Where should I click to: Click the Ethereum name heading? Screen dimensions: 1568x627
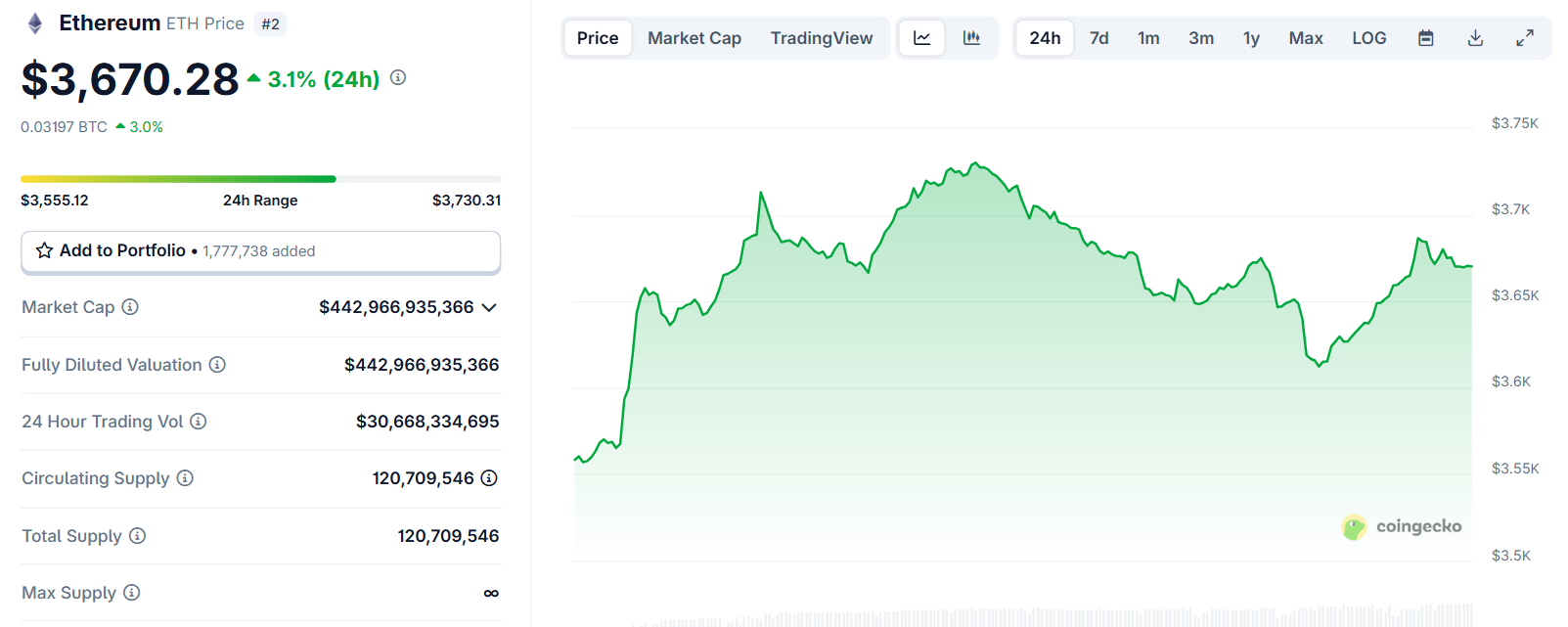(110, 22)
